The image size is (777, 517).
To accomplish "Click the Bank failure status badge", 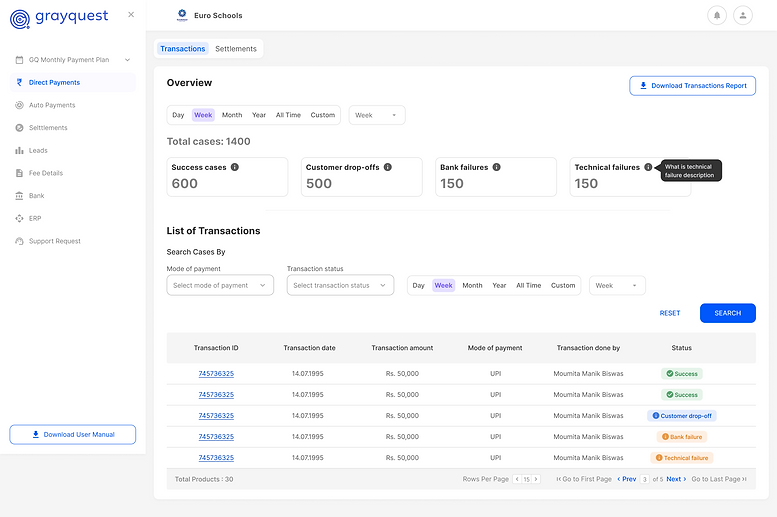I will pos(682,437).
